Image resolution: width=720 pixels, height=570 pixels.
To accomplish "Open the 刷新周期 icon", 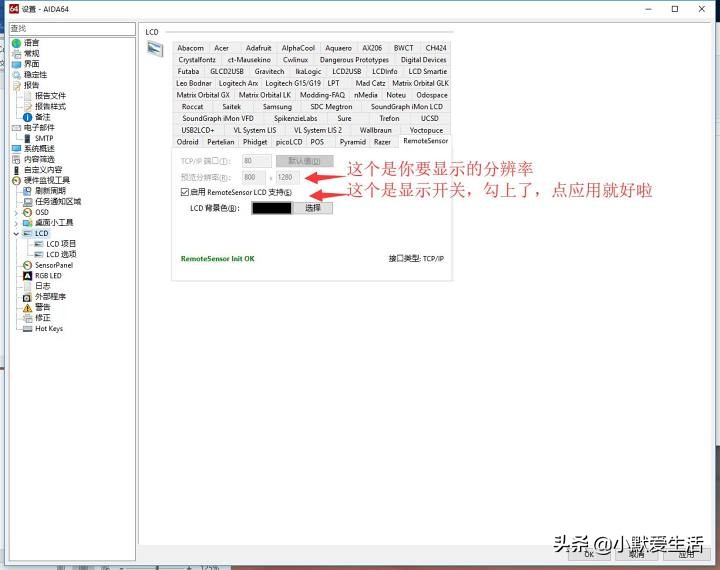I will [x=28, y=191].
